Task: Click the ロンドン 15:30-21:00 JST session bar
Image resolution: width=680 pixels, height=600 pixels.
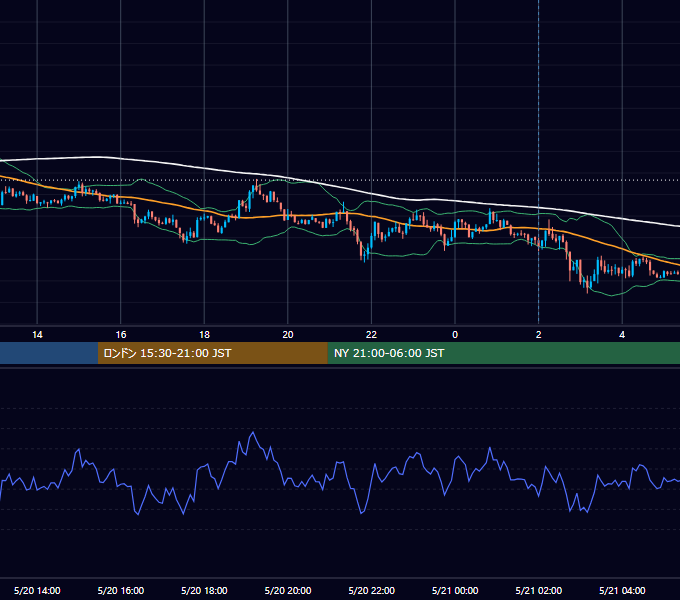Action: tap(212, 353)
